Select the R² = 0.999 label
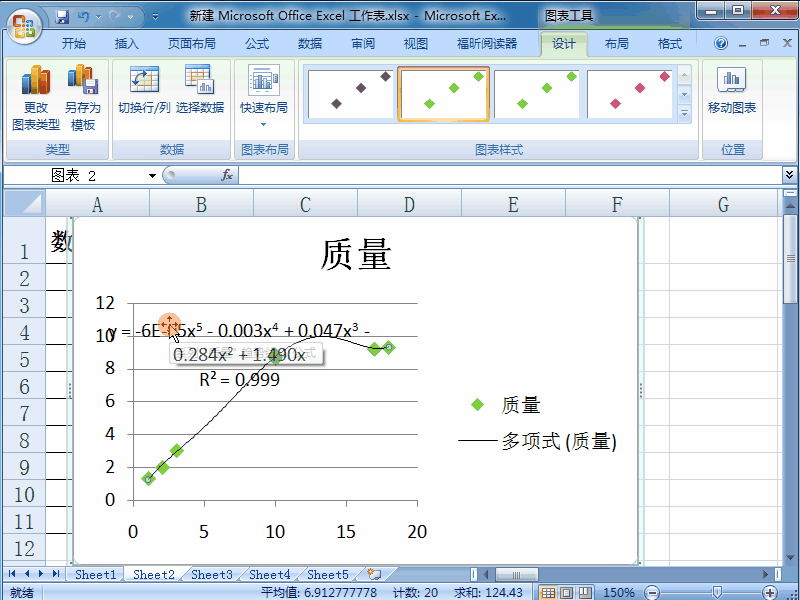 pos(239,380)
